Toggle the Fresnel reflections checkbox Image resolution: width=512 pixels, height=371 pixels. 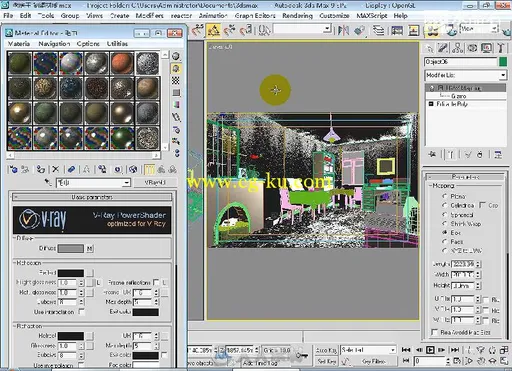pos(156,282)
